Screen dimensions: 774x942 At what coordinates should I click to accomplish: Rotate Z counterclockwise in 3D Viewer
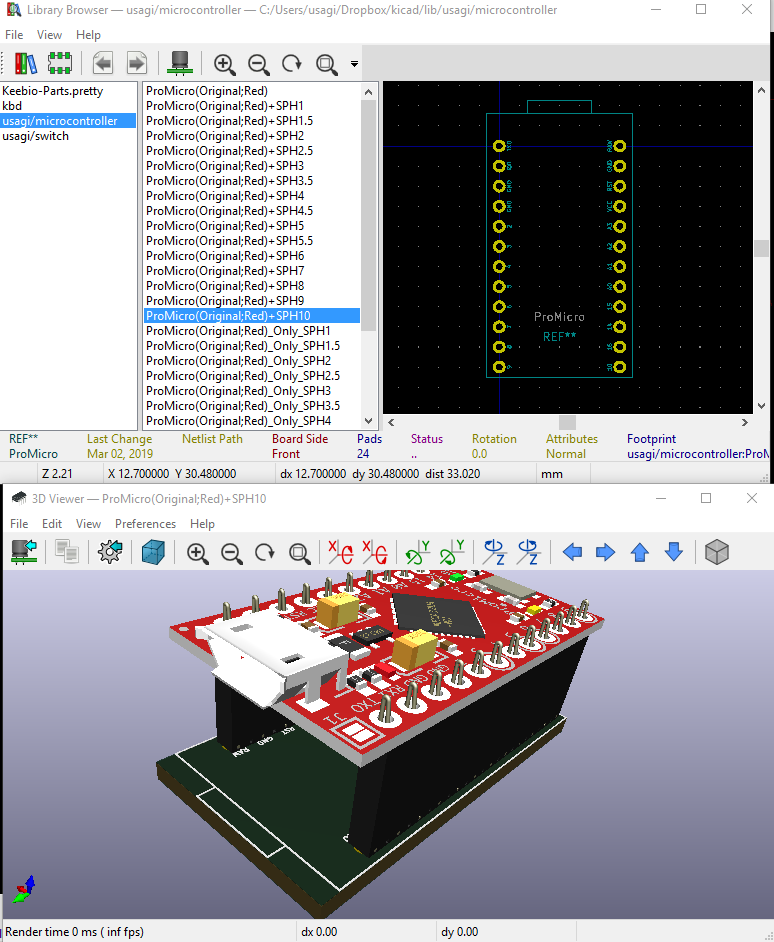528,552
